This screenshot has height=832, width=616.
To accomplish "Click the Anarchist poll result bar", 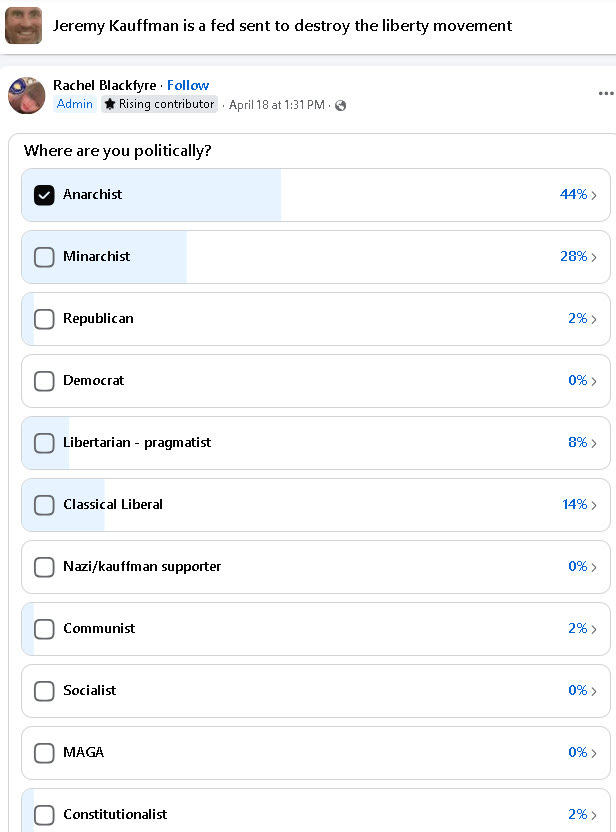I will pos(316,195).
